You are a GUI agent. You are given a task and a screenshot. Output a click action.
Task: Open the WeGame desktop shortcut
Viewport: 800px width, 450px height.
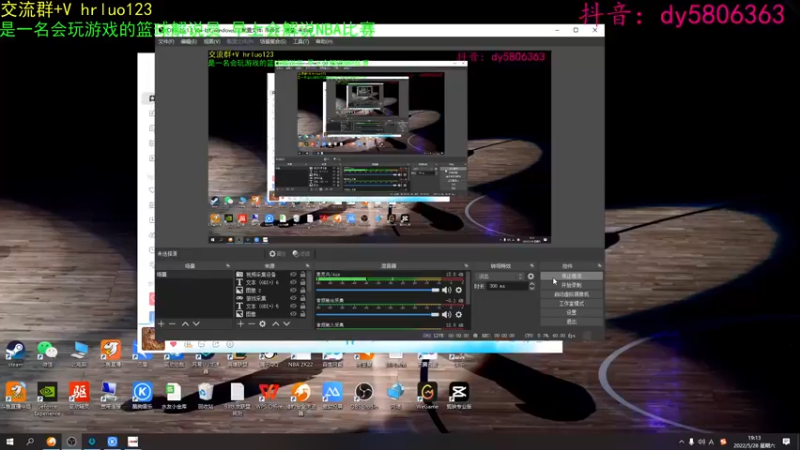pos(427,396)
